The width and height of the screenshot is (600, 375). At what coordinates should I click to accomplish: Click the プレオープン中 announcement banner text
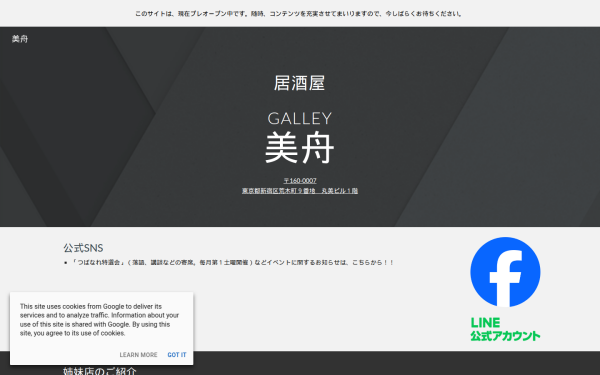tap(299, 13)
